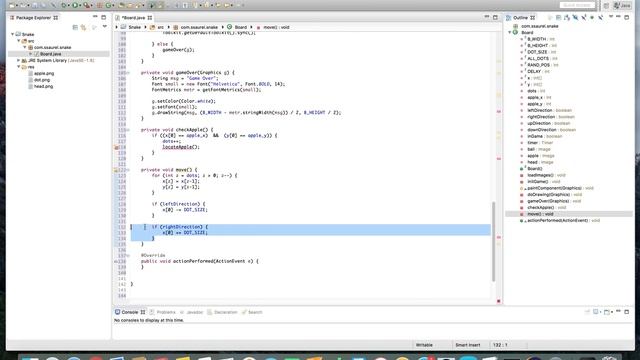Select gameOver(Graphics) in Outline
The height and width of the screenshot is (360, 640).
point(553,201)
